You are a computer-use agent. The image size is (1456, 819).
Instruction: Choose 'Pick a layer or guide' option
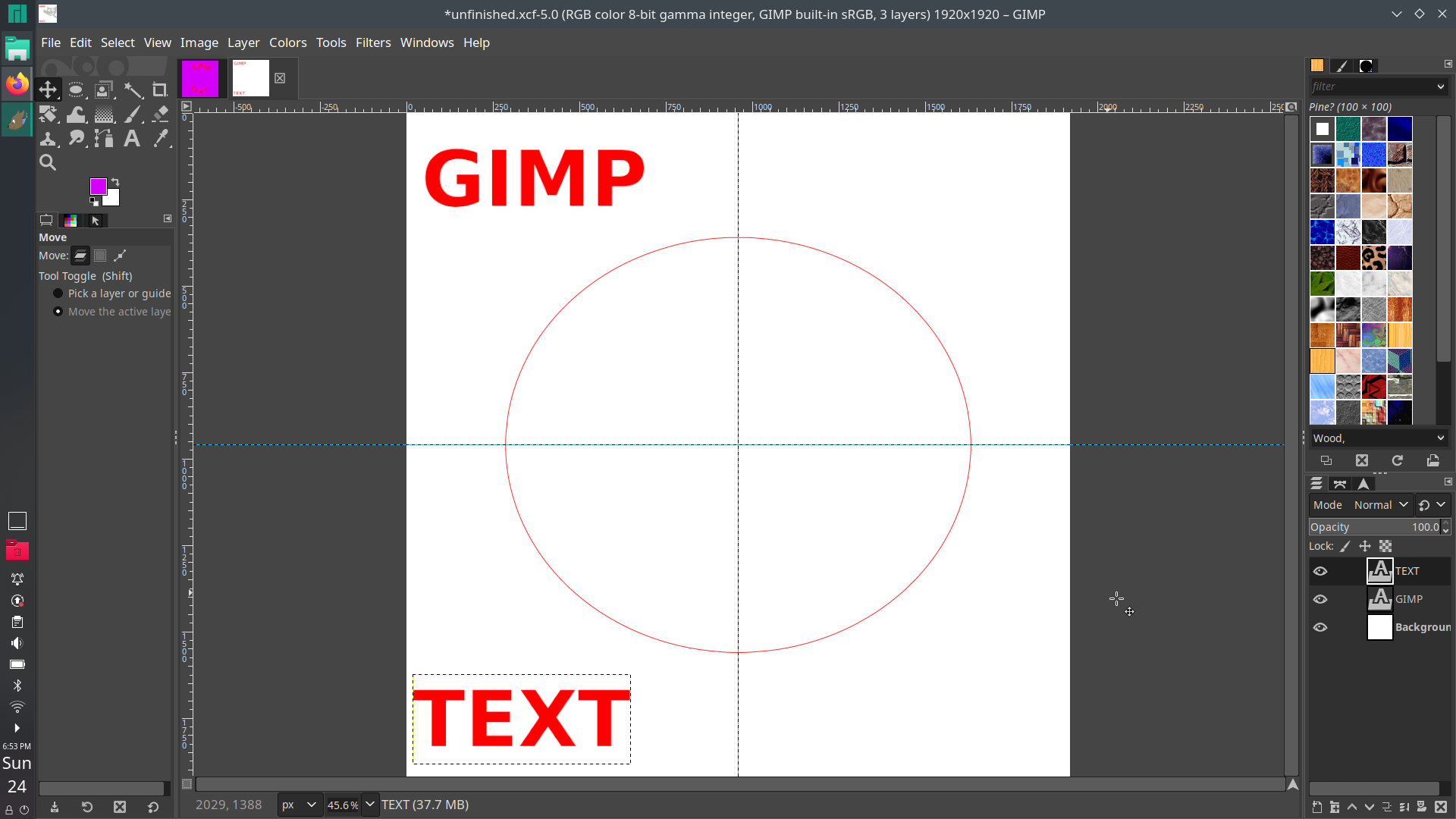coord(111,293)
